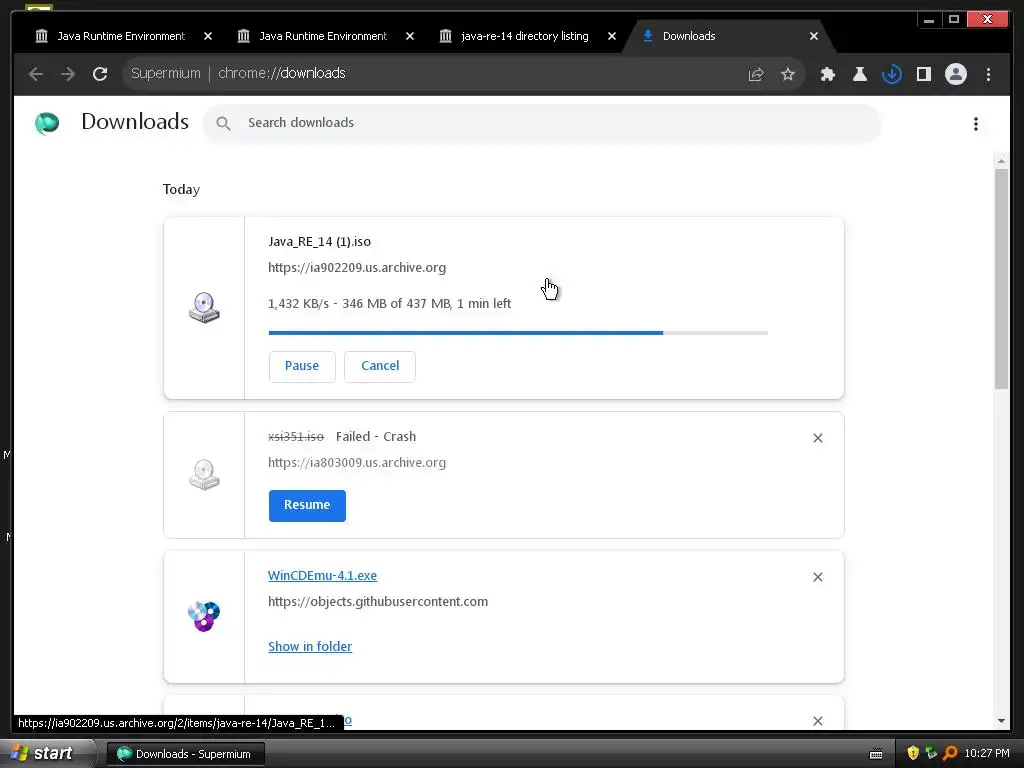Click the scrollbar down arrow
The width and height of the screenshot is (1024, 768).
tap(1001, 721)
